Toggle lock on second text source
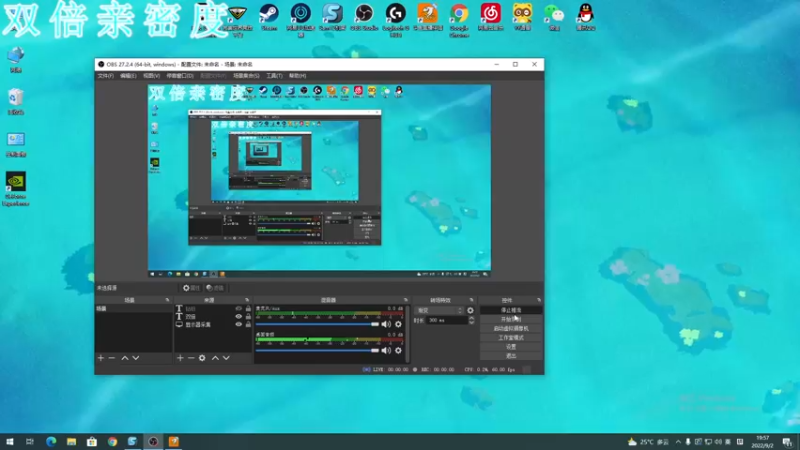Screen dimensions: 800x450 (x=248, y=316)
